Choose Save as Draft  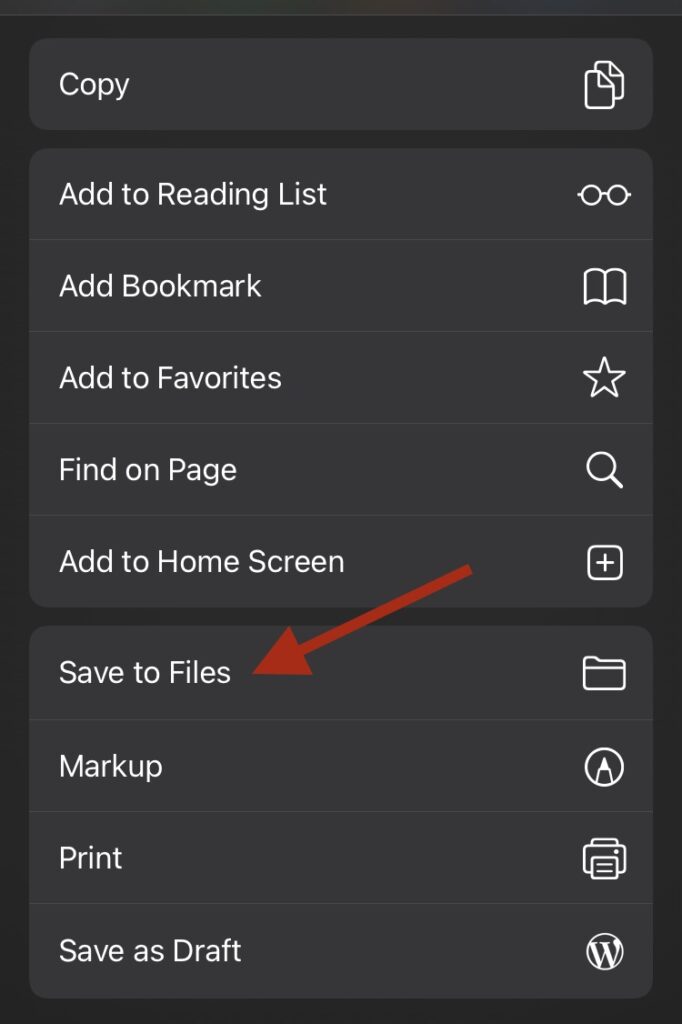[341, 951]
